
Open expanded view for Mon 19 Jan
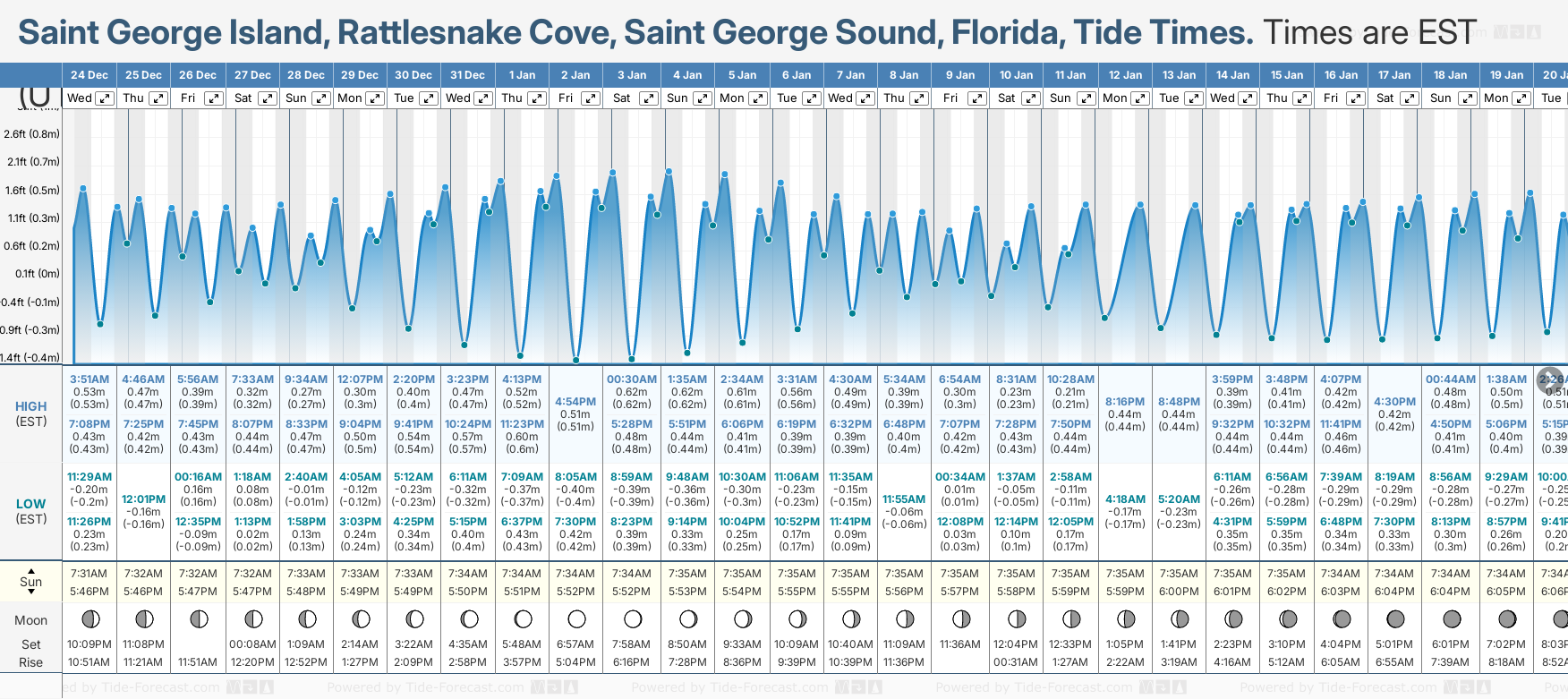(x=1521, y=98)
